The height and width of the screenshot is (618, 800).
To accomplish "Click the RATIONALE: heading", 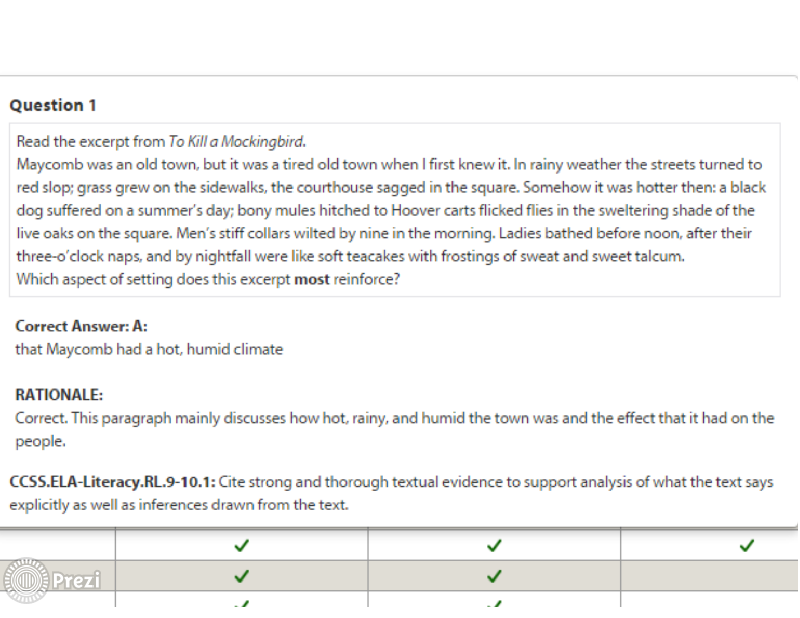I will point(59,394).
